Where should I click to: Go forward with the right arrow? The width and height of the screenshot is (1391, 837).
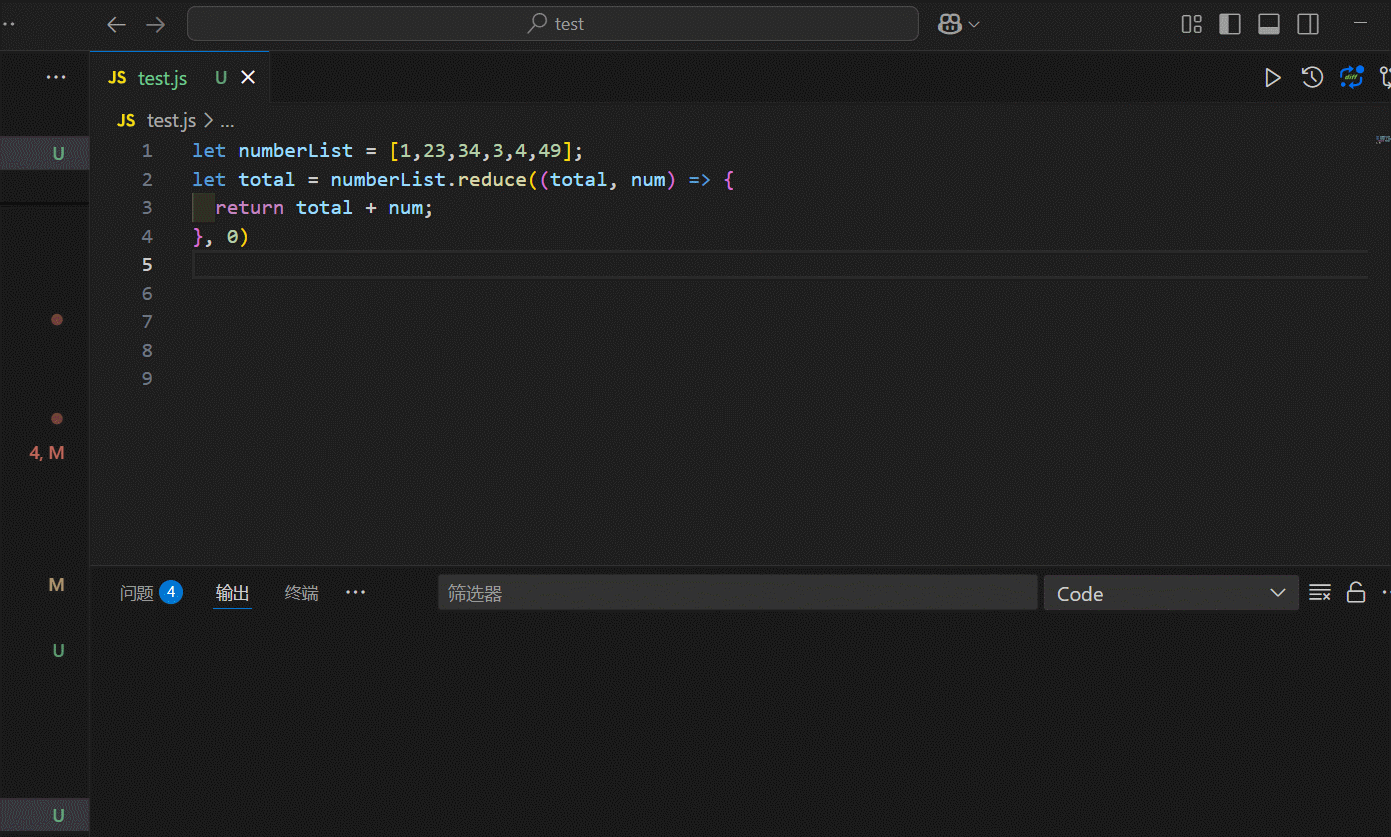tap(155, 24)
